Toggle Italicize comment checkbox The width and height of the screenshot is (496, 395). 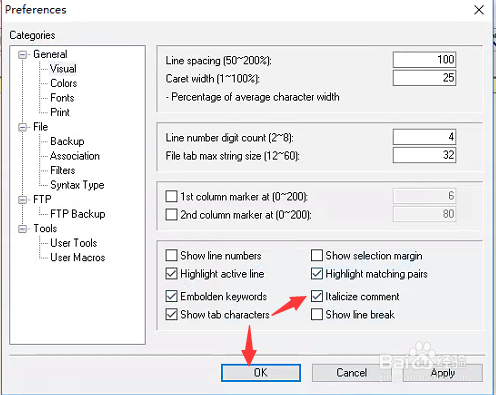[317, 296]
